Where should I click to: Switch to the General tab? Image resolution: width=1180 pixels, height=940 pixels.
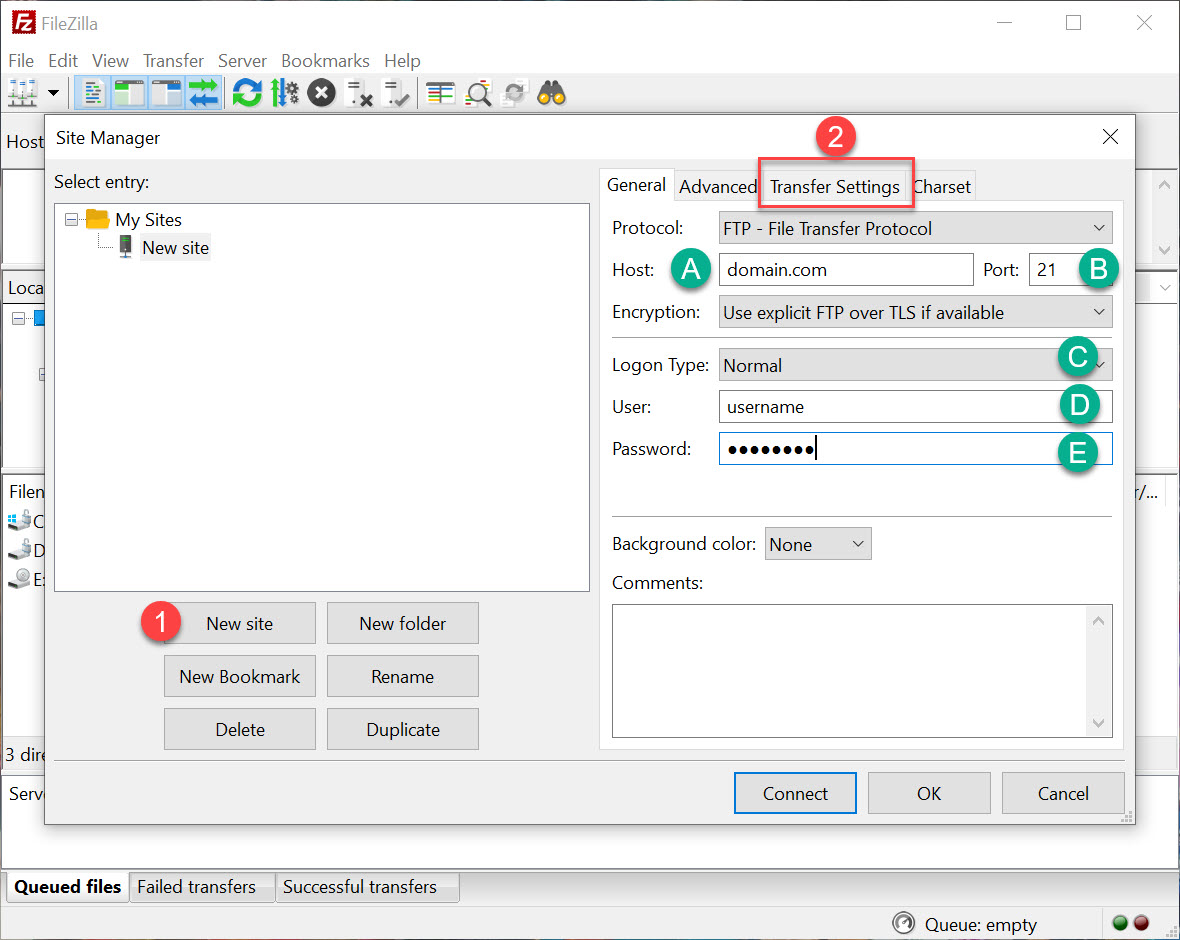pyautogui.click(x=636, y=185)
